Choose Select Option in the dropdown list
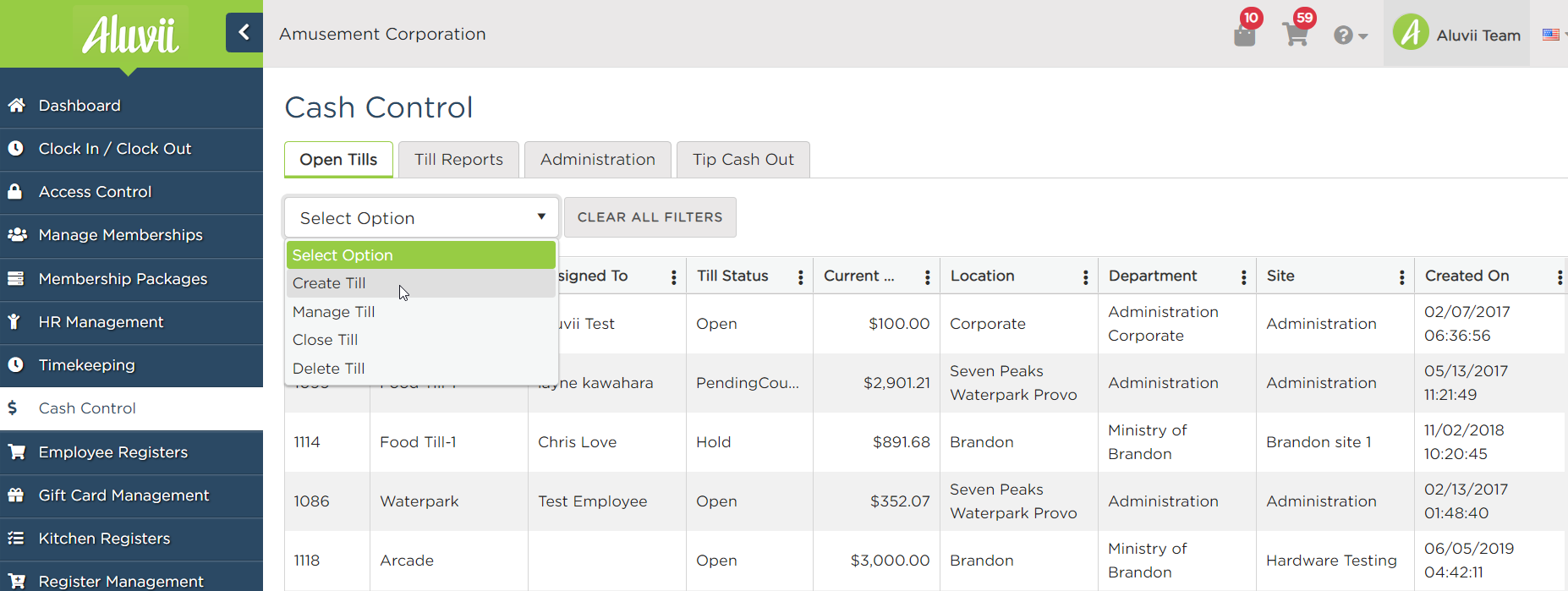Viewport: 1568px width, 591px height. pyautogui.click(x=421, y=255)
